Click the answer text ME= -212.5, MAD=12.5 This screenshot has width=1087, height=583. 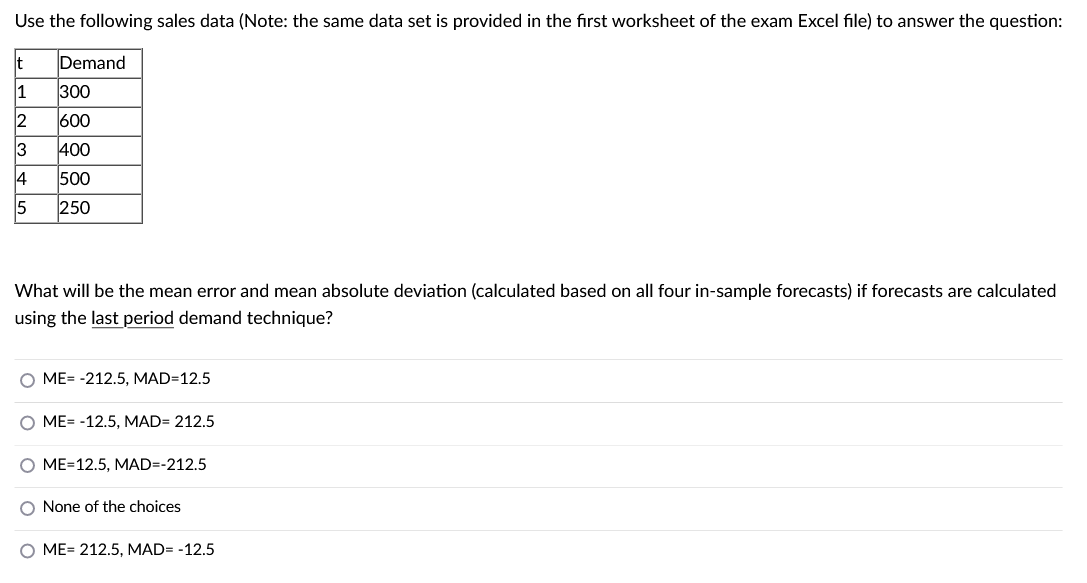coord(126,379)
